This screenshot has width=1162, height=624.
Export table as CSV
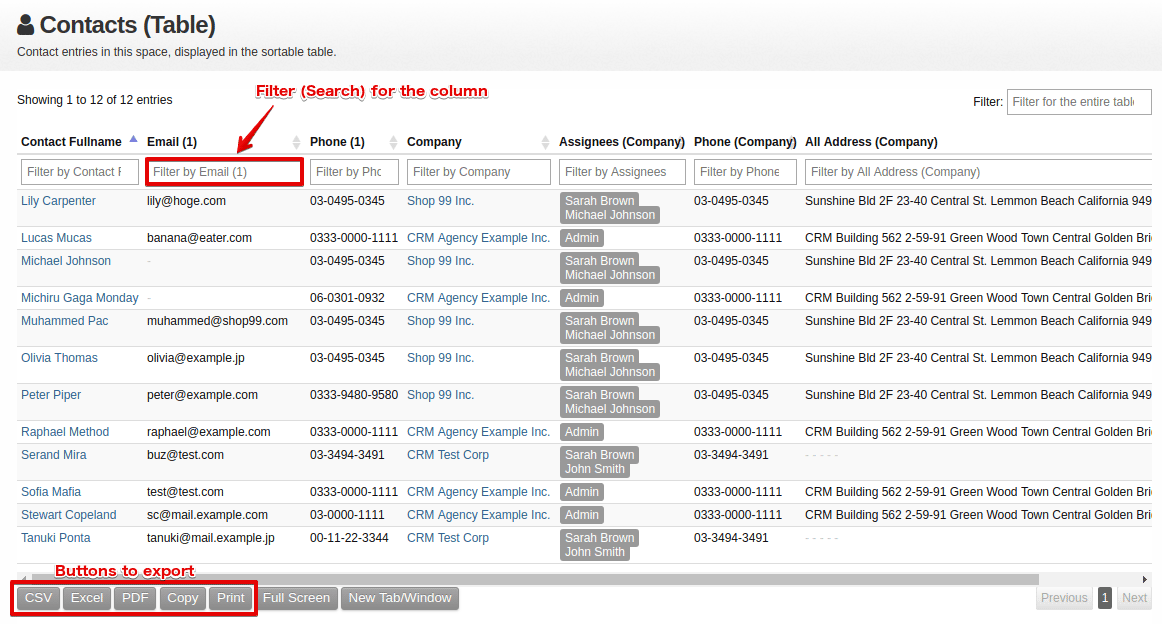pyautogui.click(x=39, y=598)
